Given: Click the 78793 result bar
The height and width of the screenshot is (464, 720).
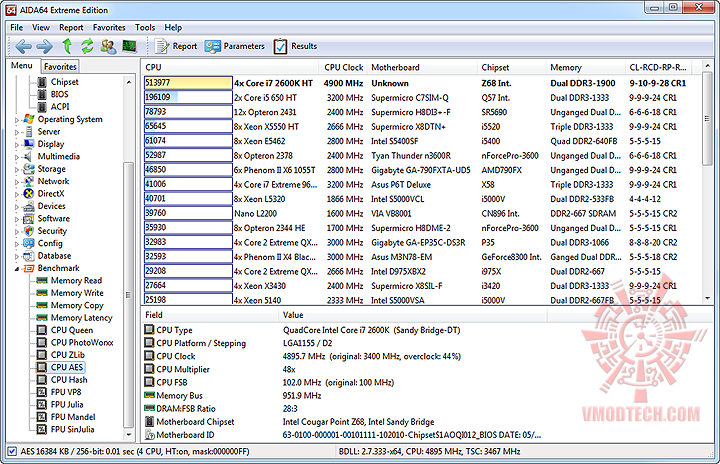Looking at the screenshot, I should (x=188, y=112).
